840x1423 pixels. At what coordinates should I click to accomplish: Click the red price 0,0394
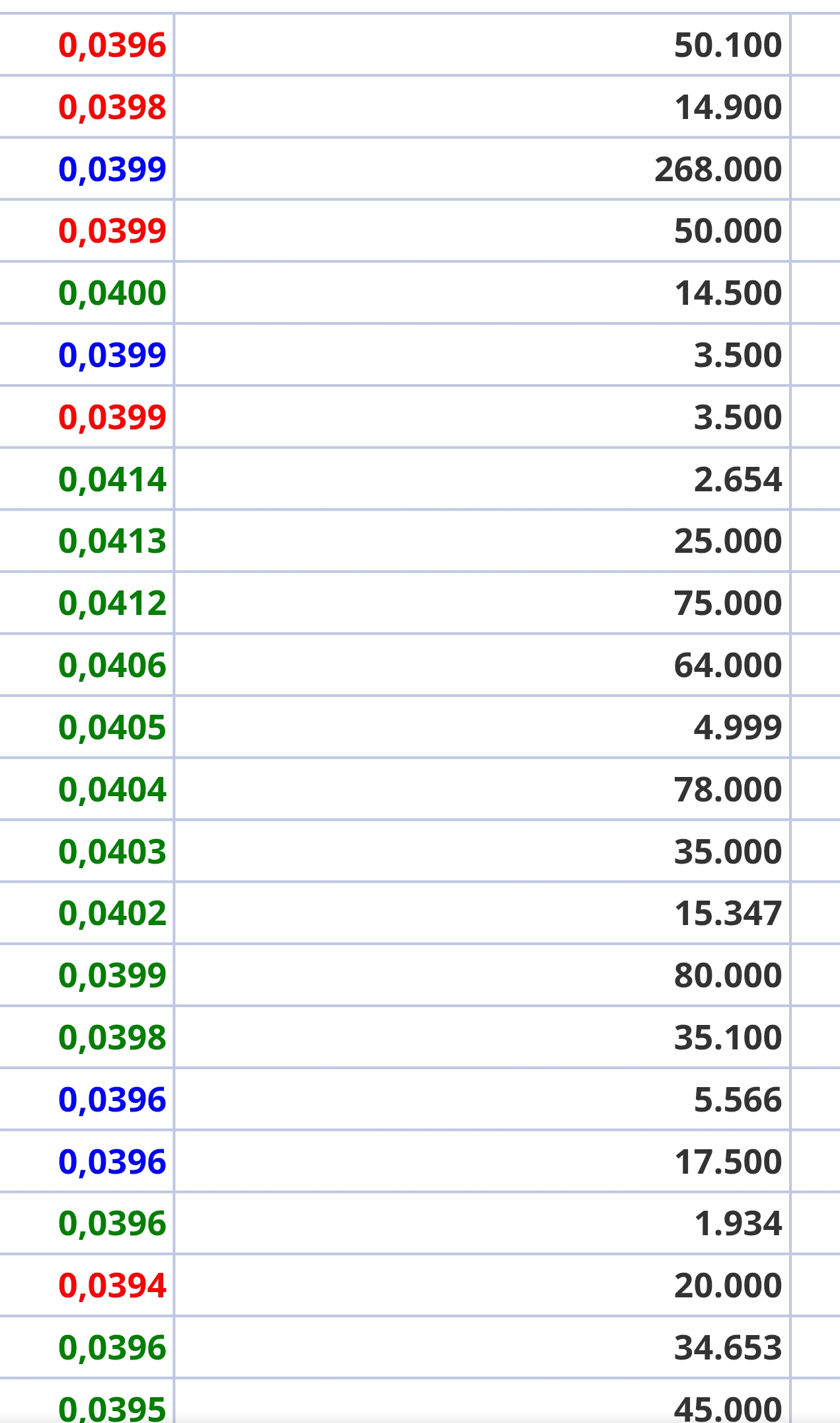coord(112,1285)
